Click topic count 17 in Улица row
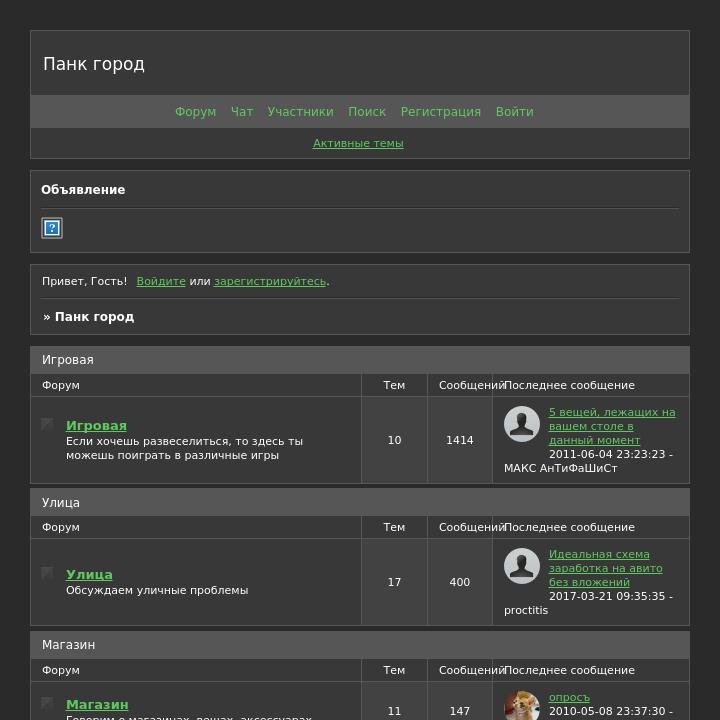The height and width of the screenshot is (720, 720). tap(394, 582)
